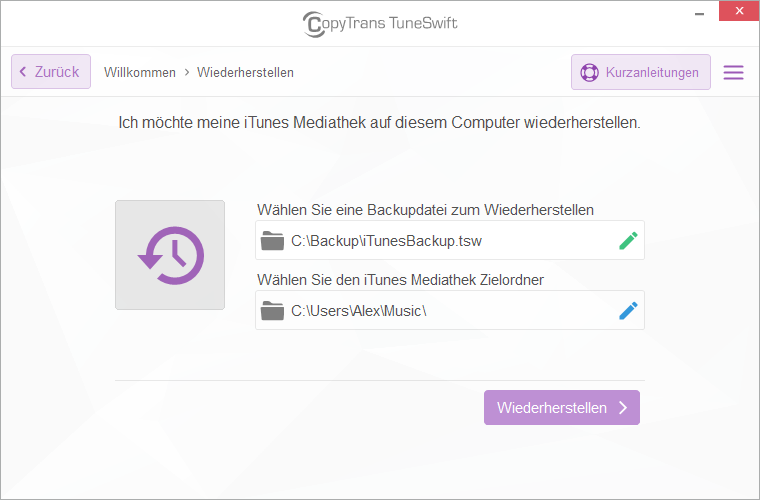Click the CopyTrans TuneSwift logo
Viewport: 760px width, 500px height.
(380, 24)
